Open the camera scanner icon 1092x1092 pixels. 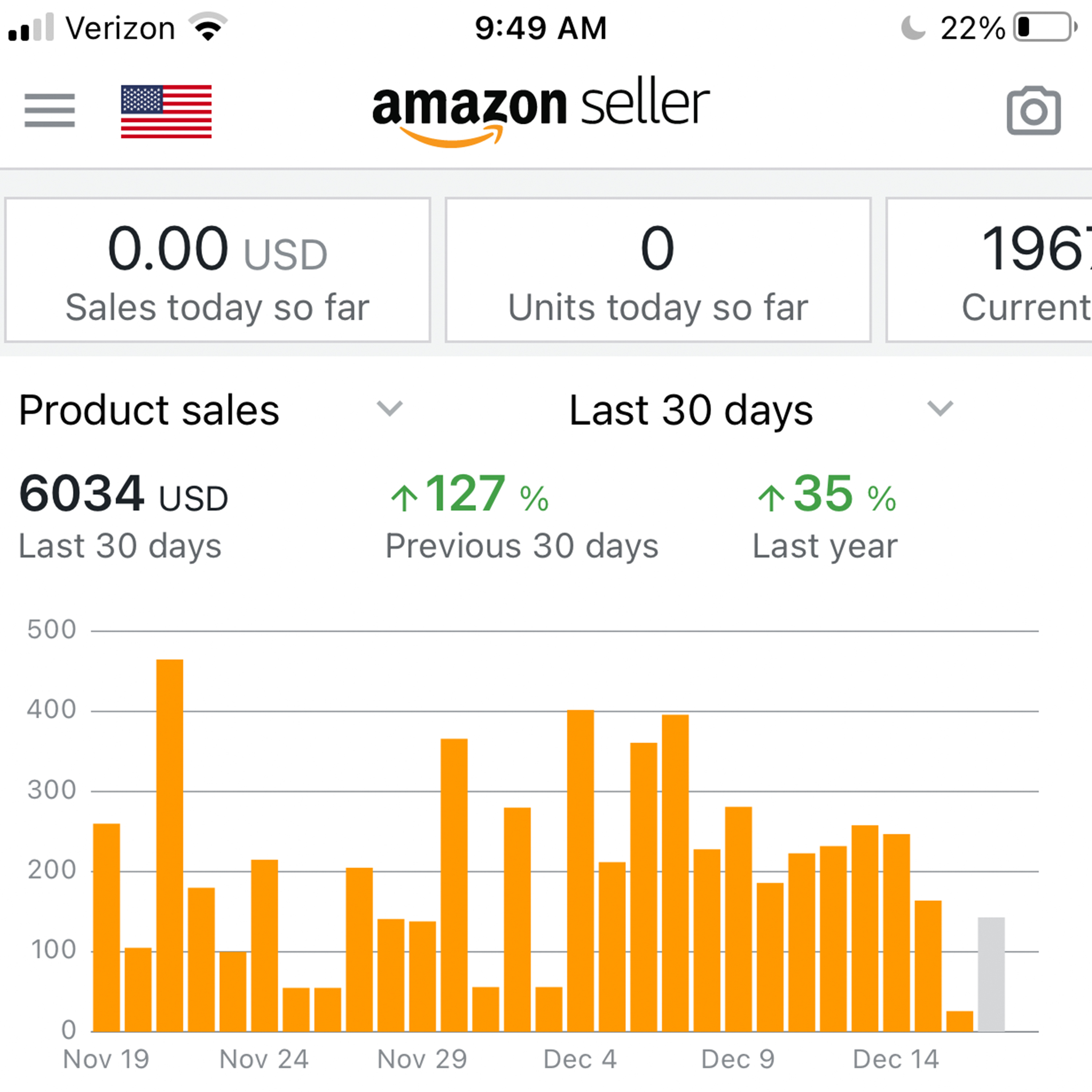[x=1033, y=111]
